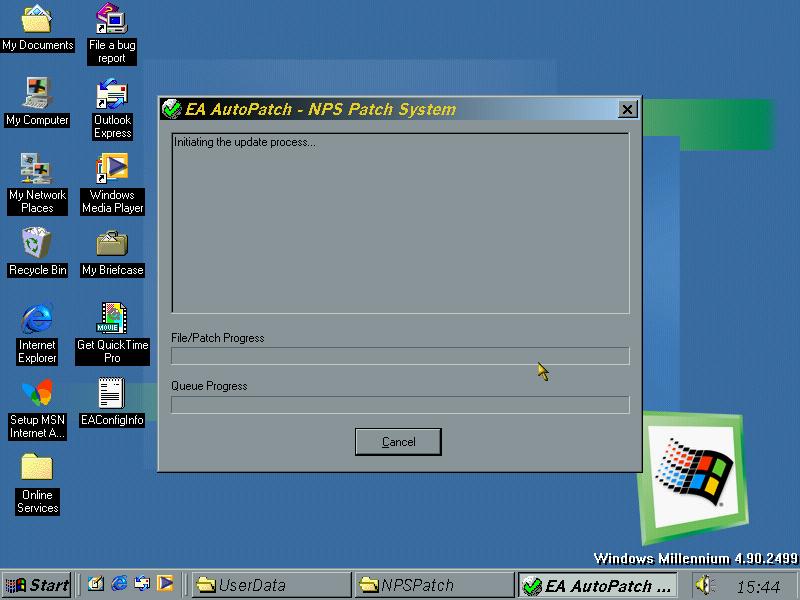This screenshot has height=600, width=800.
Task: Click the update status log text area
Action: 400,223
